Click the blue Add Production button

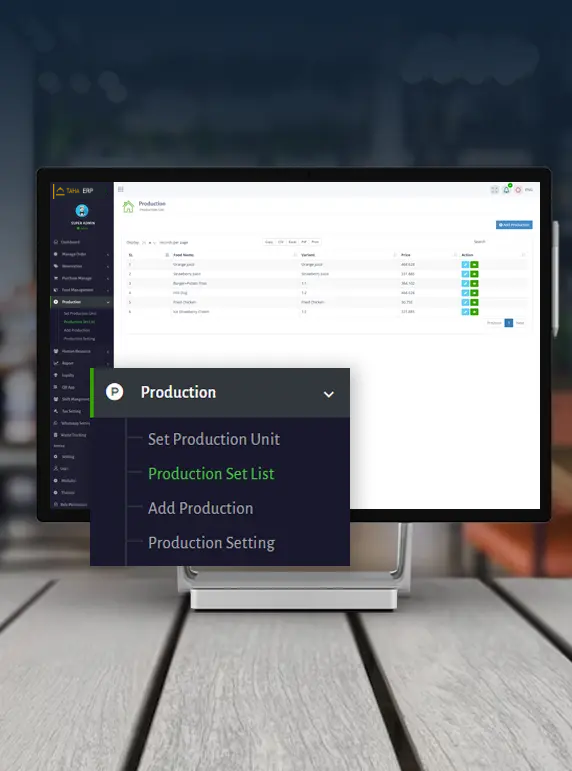(514, 225)
